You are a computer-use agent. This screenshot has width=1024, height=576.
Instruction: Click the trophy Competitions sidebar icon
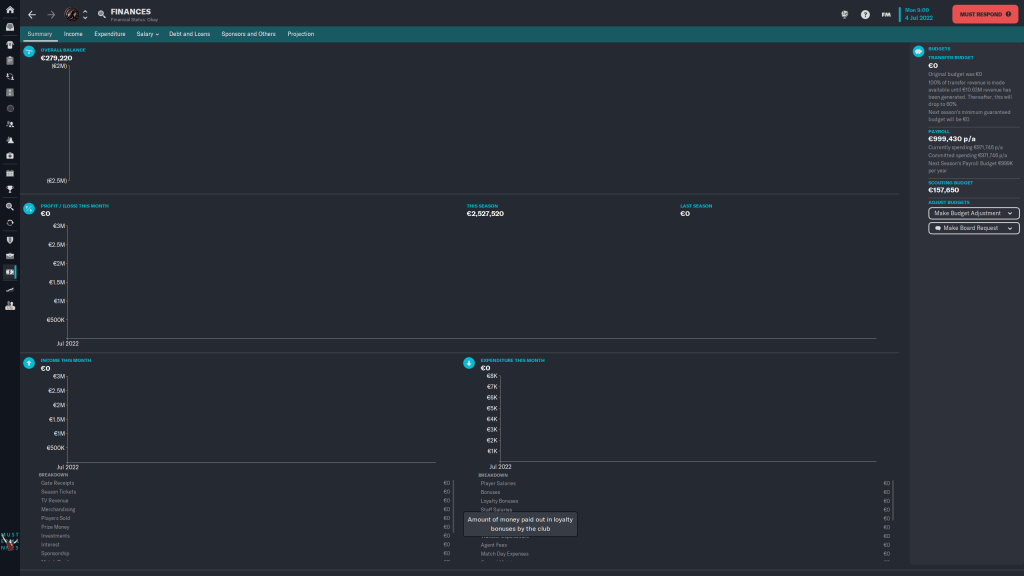click(10, 189)
